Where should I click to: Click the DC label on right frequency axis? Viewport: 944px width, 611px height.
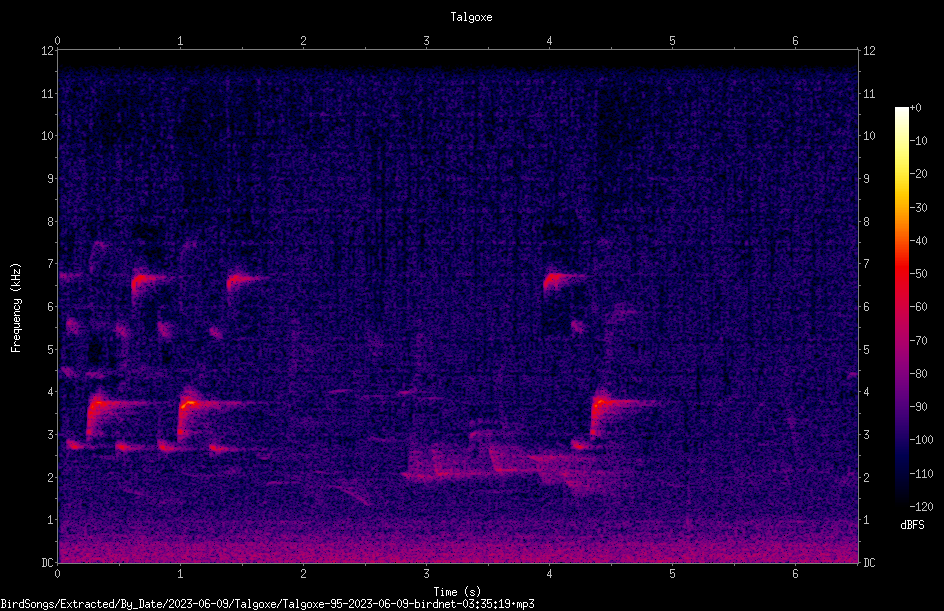[x=869, y=563]
